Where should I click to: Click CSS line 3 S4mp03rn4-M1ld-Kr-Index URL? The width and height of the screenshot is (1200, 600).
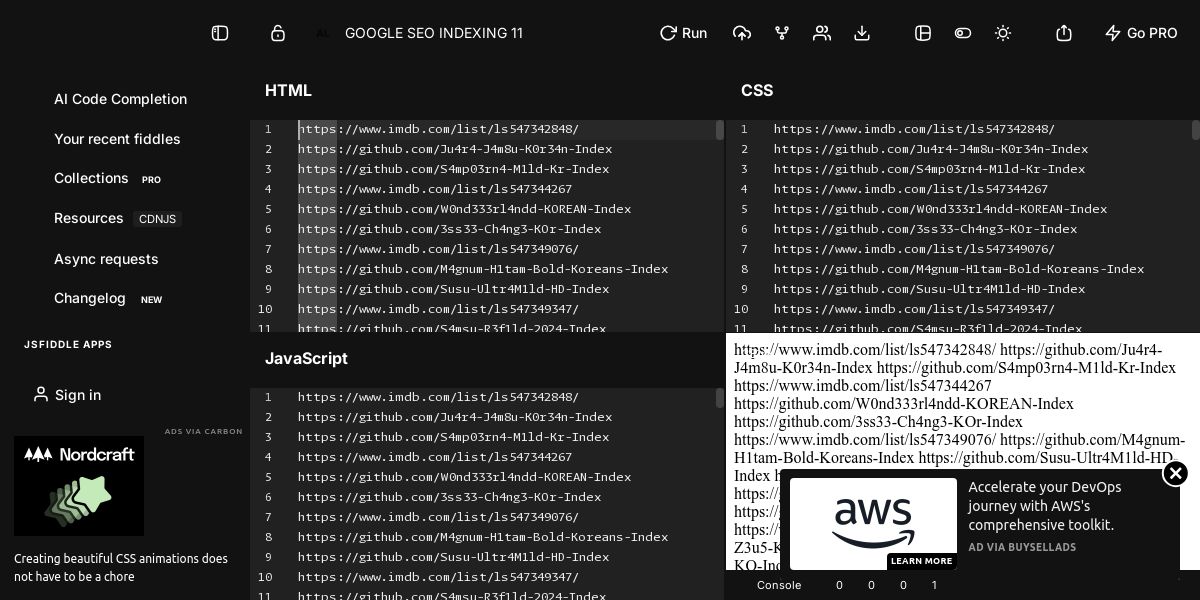pos(929,169)
